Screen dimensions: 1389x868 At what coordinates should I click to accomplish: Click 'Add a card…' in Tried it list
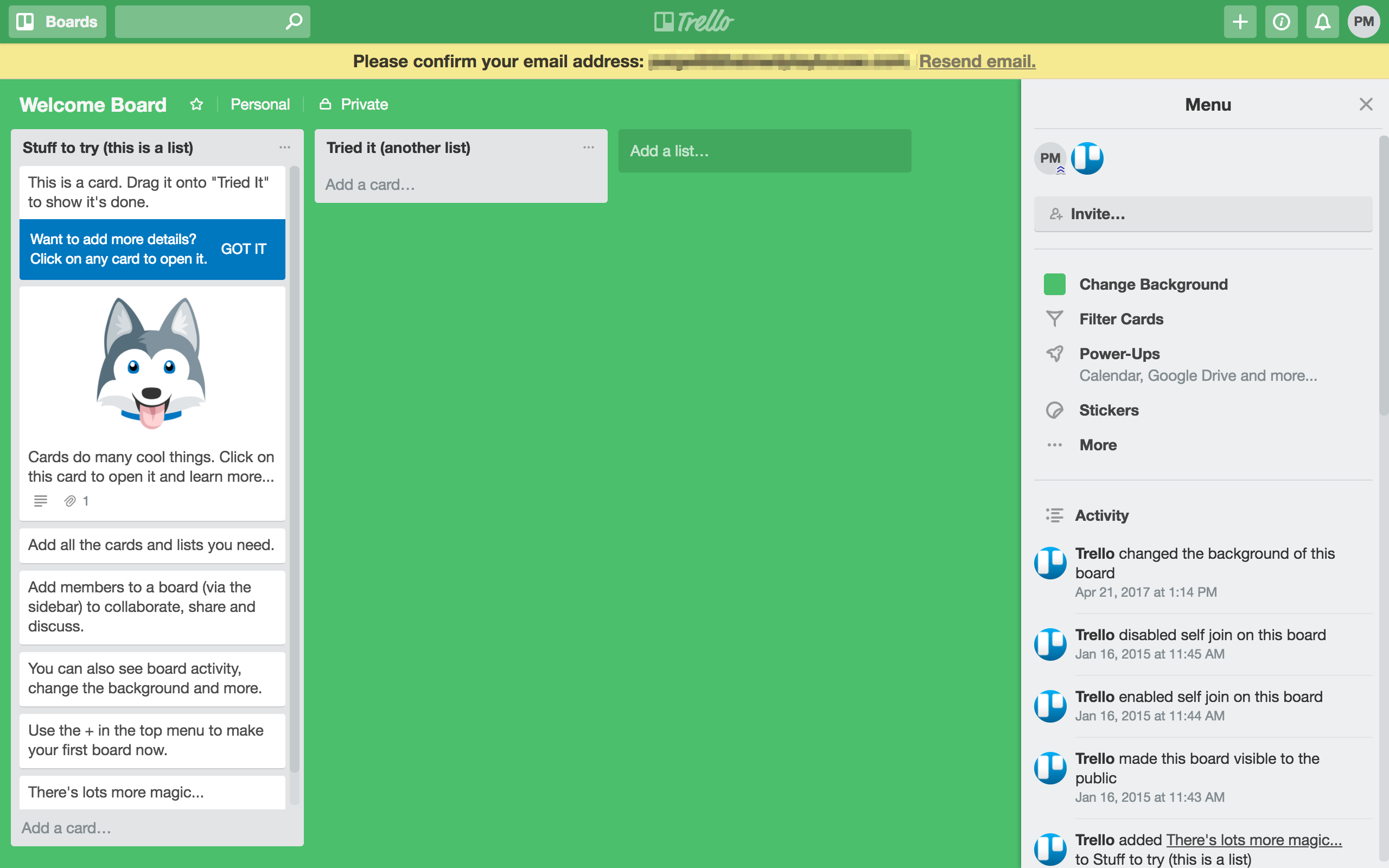[370, 185]
